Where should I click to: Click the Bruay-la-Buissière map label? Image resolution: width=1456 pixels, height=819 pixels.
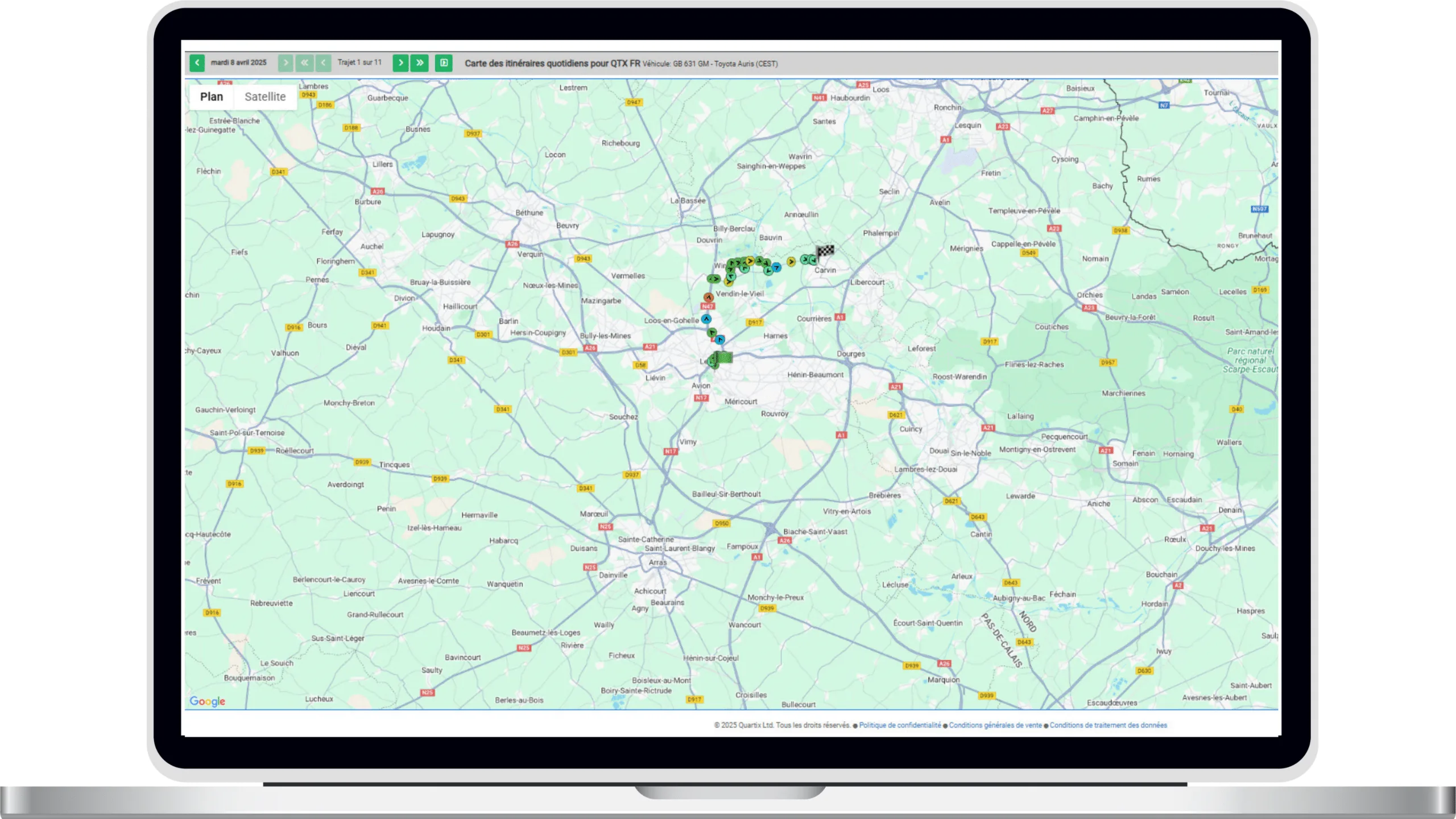pyautogui.click(x=440, y=282)
